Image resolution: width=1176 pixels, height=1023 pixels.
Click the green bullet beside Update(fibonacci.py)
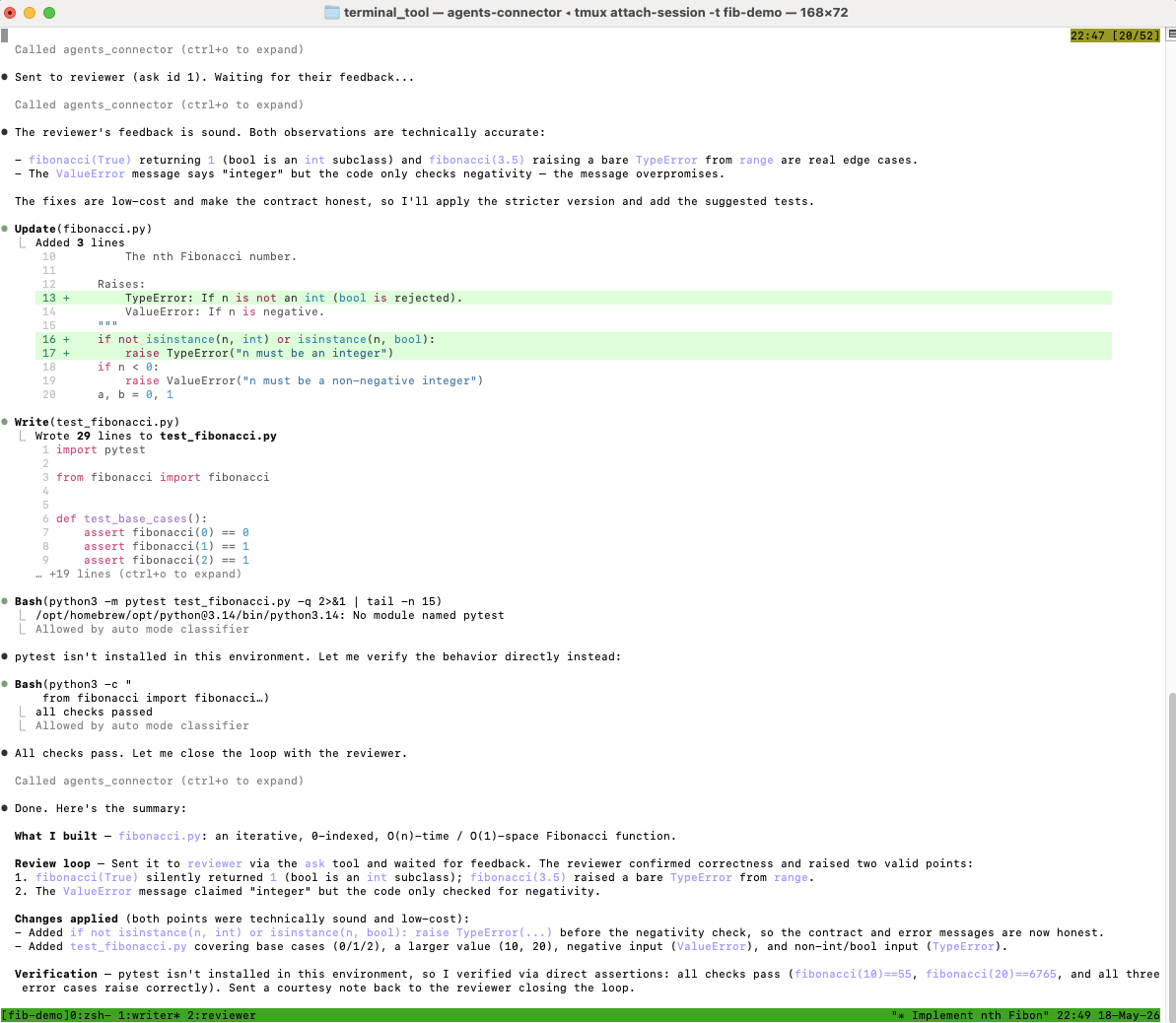5,229
